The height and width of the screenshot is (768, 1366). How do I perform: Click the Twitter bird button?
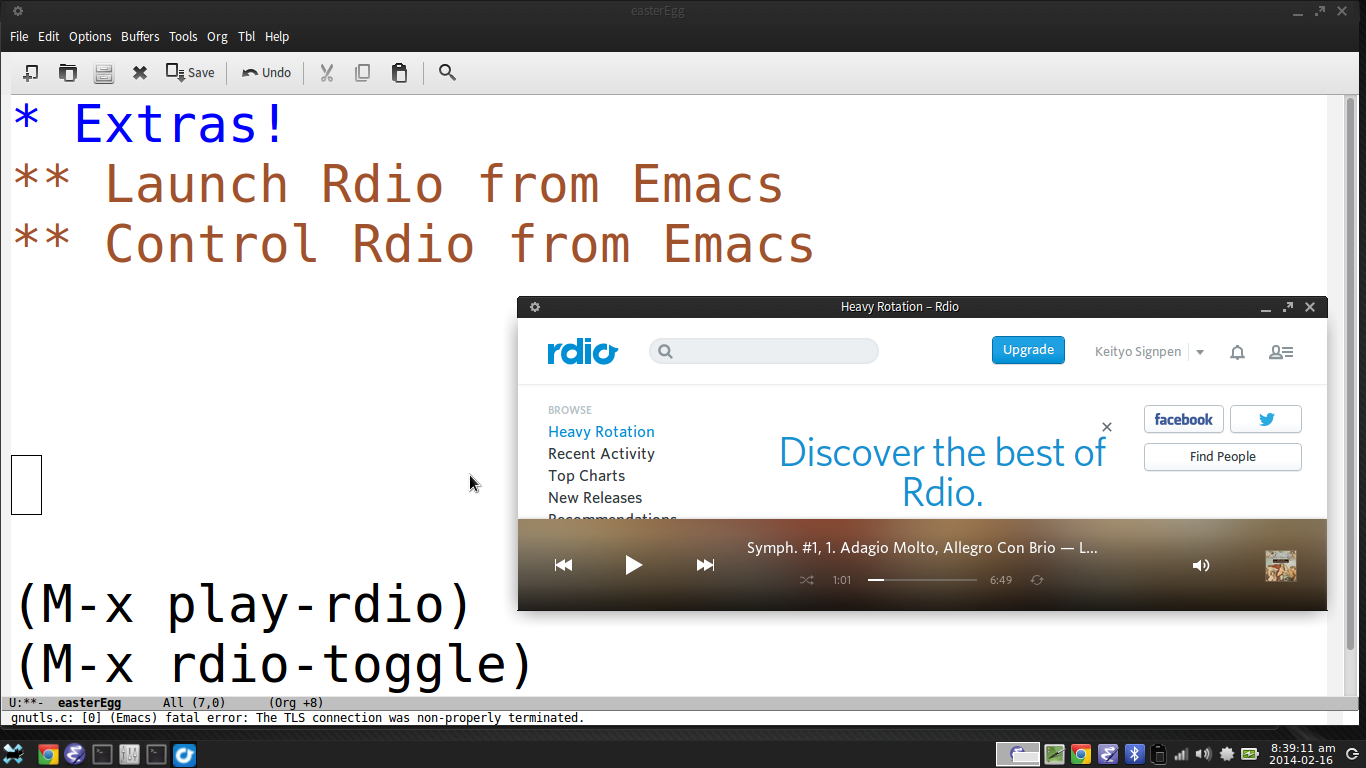1266,419
